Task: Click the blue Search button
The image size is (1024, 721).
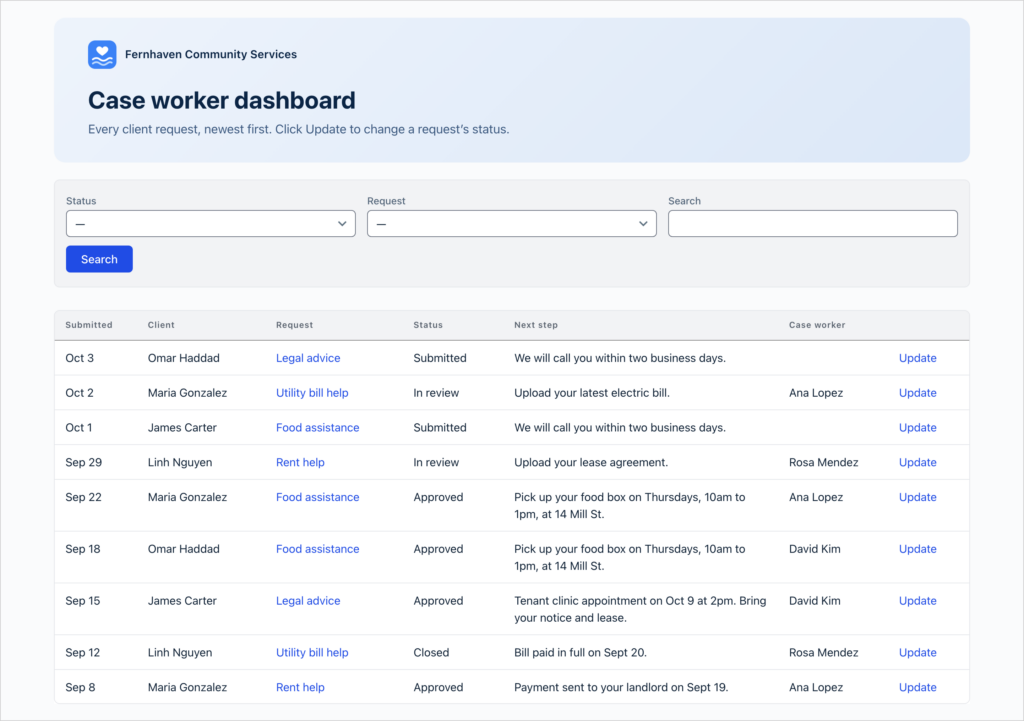Action: (x=99, y=259)
